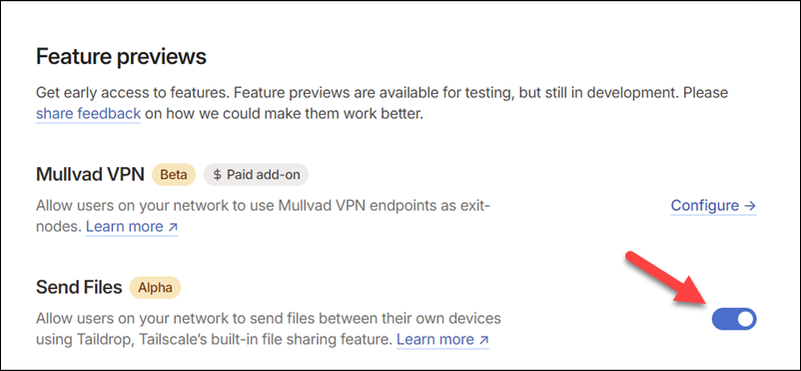Click the Feature previews heading
Screen dimensions: 801x371
point(121,56)
